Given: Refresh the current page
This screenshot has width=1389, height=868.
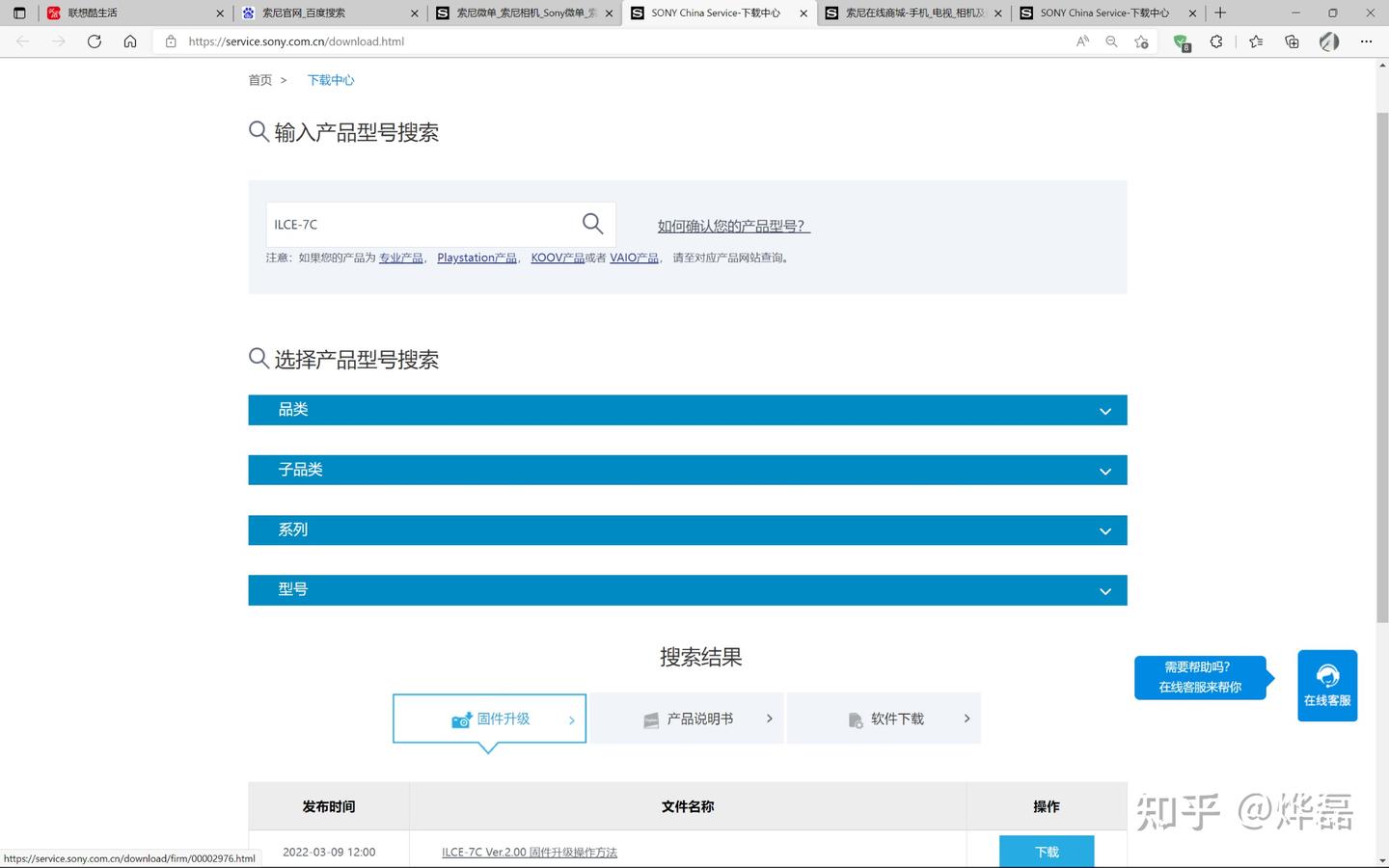Looking at the screenshot, I should pos(94,41).
